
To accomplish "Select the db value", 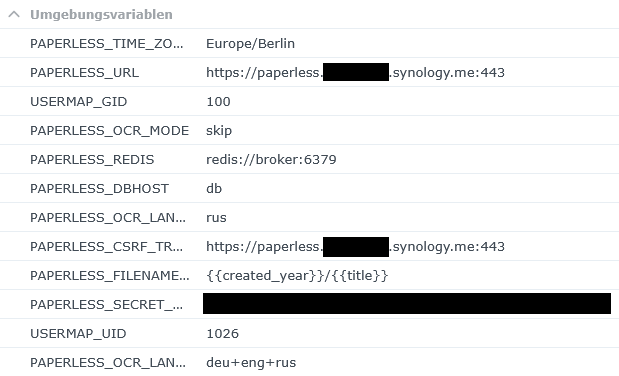I will click(214, 189).
